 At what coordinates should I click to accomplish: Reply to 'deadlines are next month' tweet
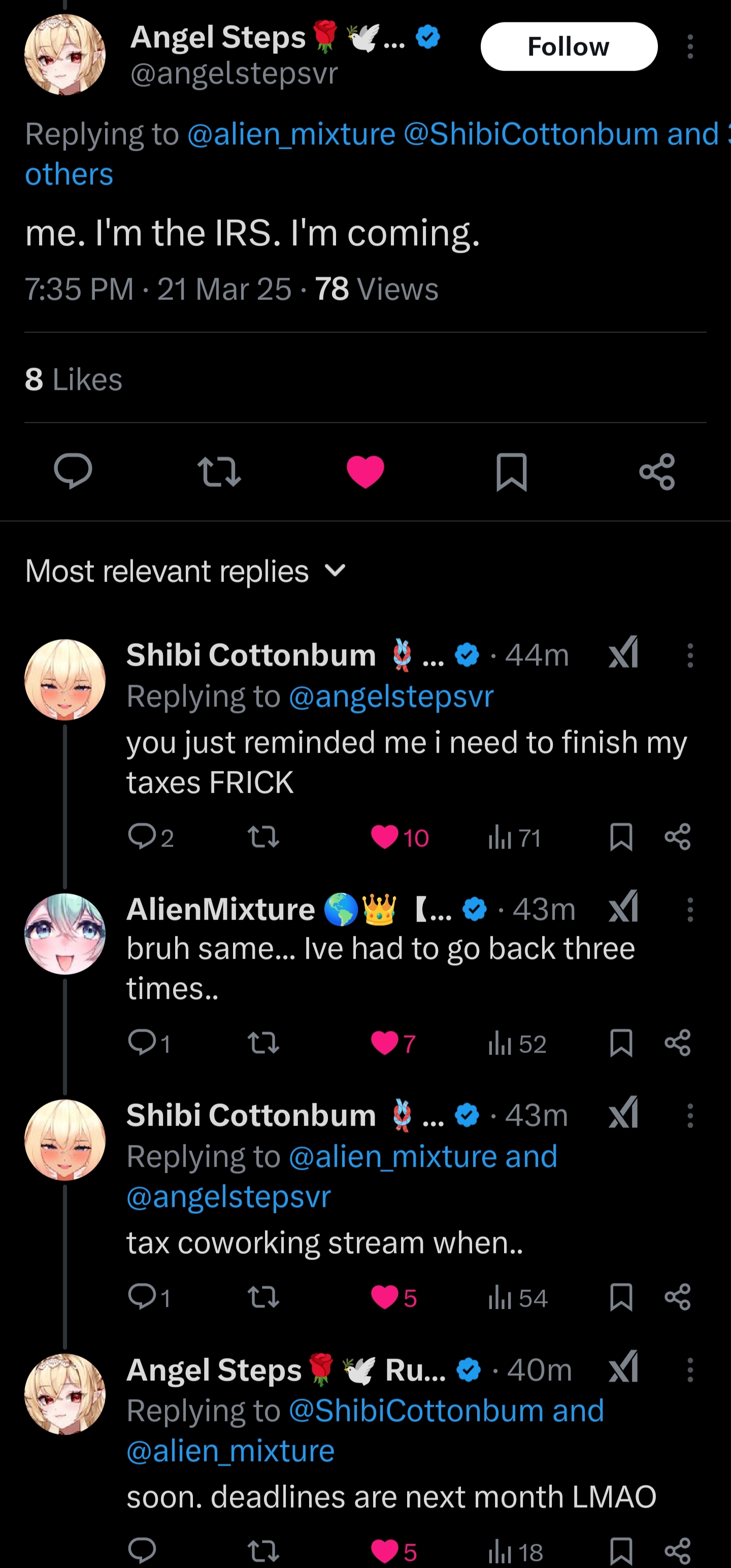click(142, 1551)
